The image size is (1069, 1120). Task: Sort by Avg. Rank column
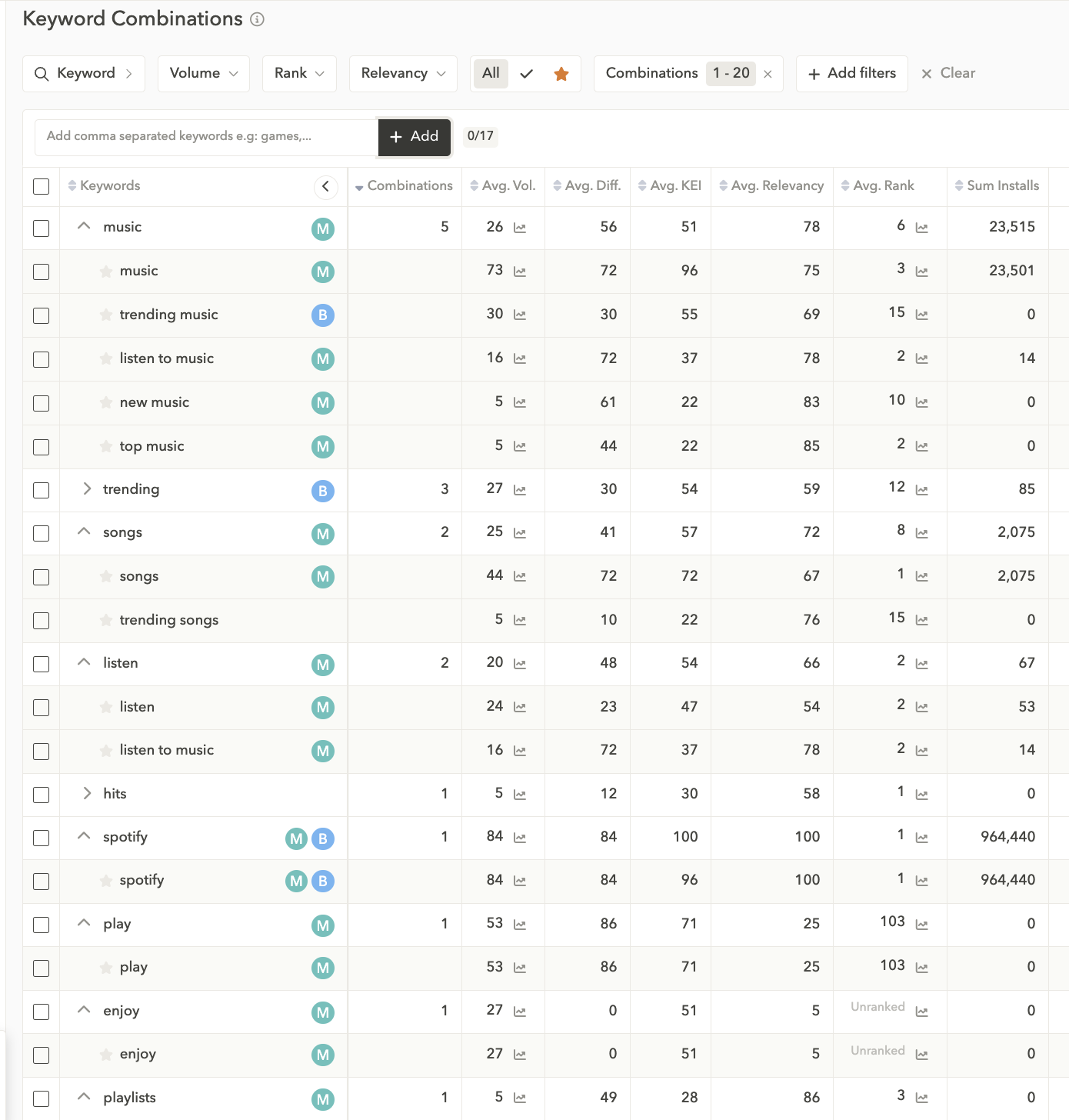[878, 186]
